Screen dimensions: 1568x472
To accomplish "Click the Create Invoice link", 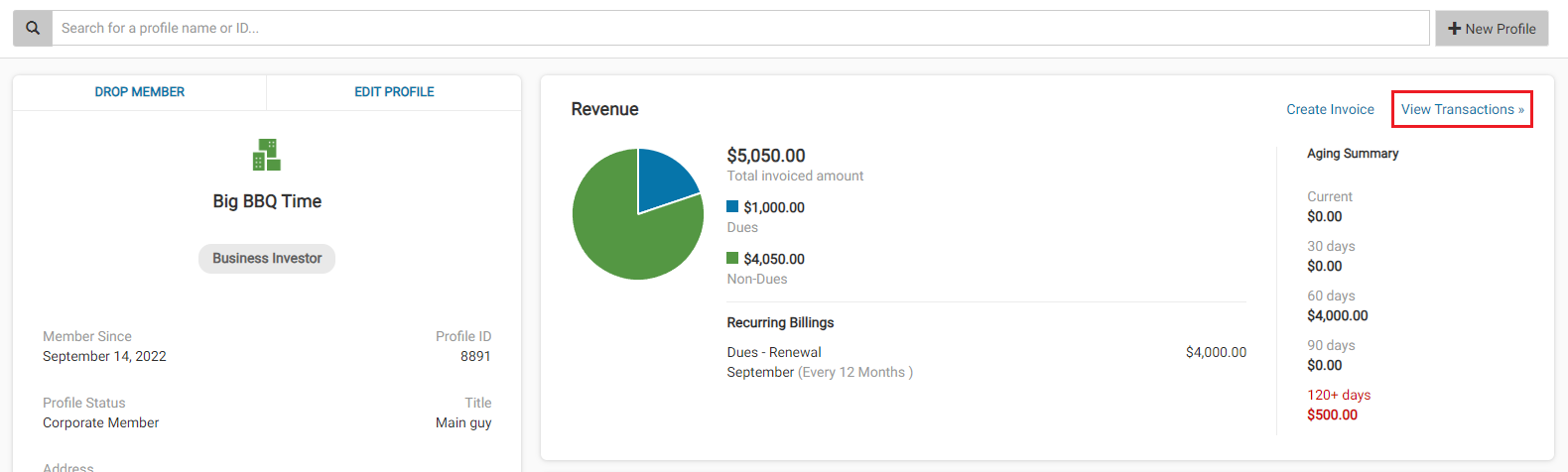I will (1330, 109).
